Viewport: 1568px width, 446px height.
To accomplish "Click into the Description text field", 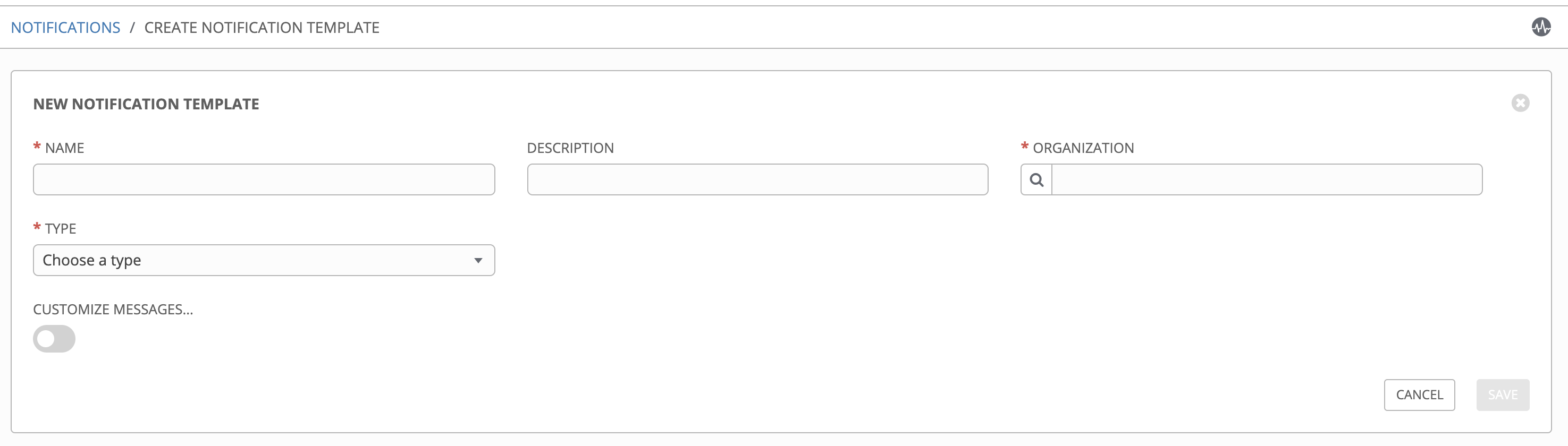I will [x=757, y=180].
